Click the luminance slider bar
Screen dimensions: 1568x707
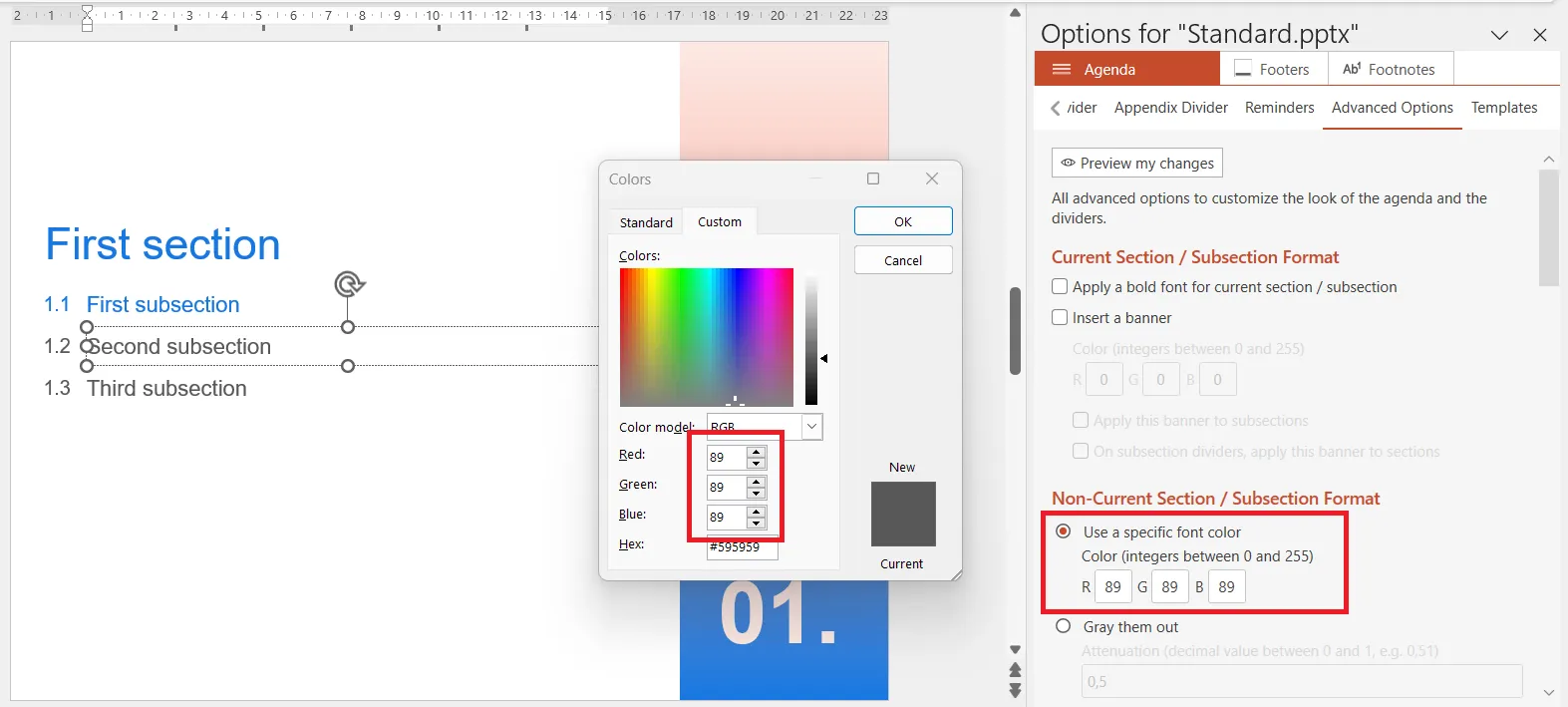(x=811, y=339)
